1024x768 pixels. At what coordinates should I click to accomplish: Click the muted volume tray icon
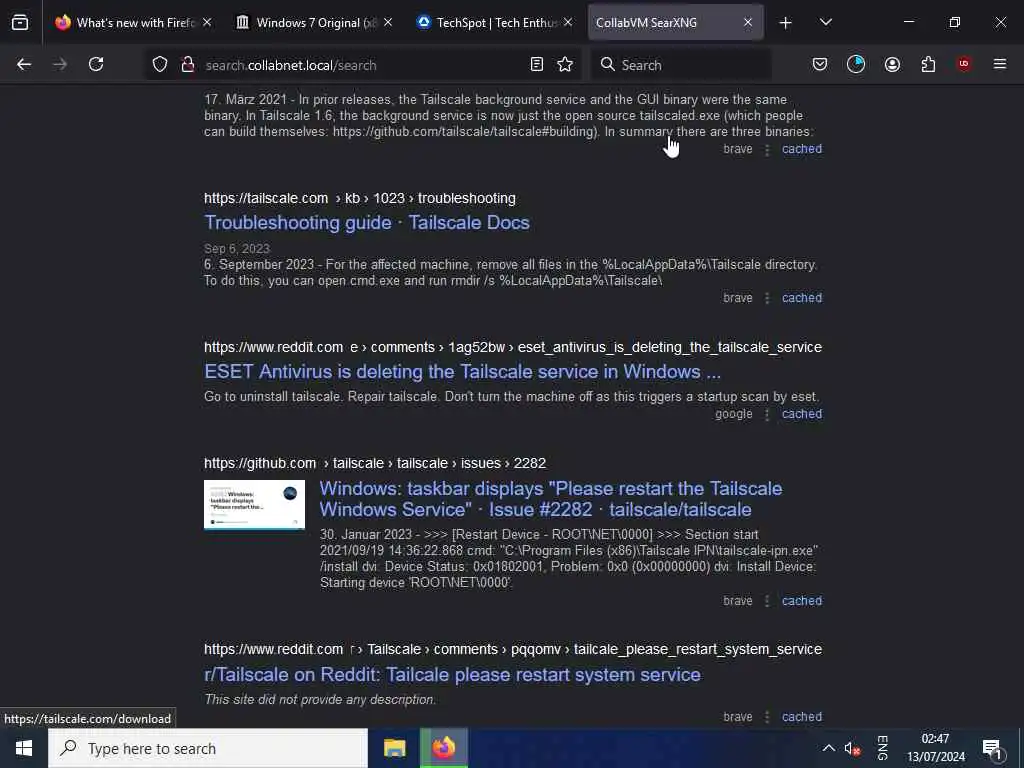coord(852,748)
